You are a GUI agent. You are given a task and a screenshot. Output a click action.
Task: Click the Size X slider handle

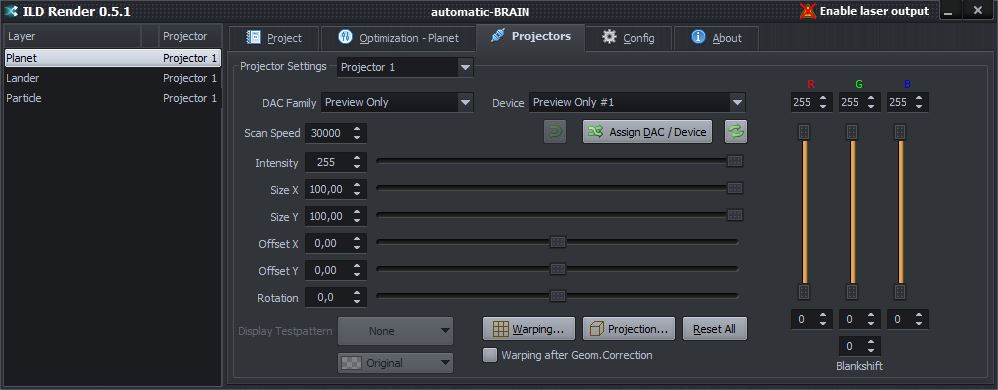point(734,188)
